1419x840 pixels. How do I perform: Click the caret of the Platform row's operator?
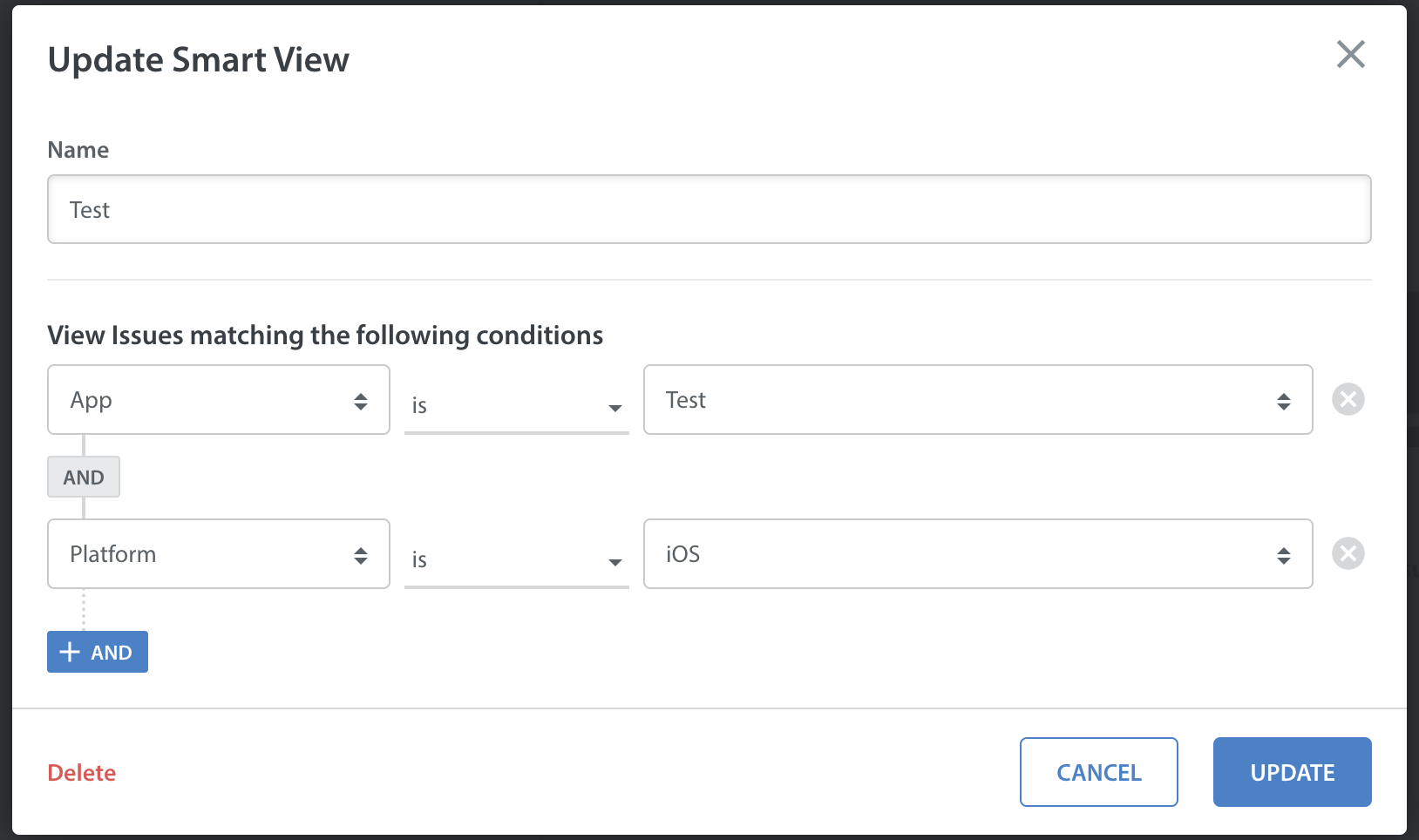coord(615,562)
